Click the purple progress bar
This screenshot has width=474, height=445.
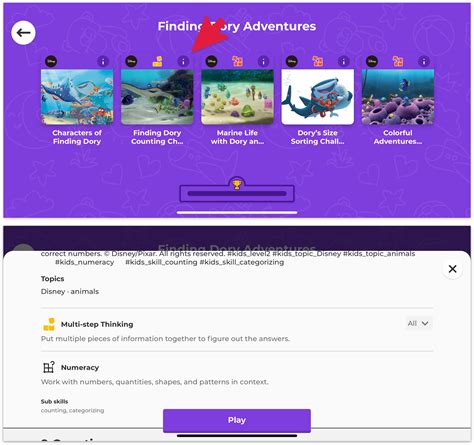[x=237, y=194]
